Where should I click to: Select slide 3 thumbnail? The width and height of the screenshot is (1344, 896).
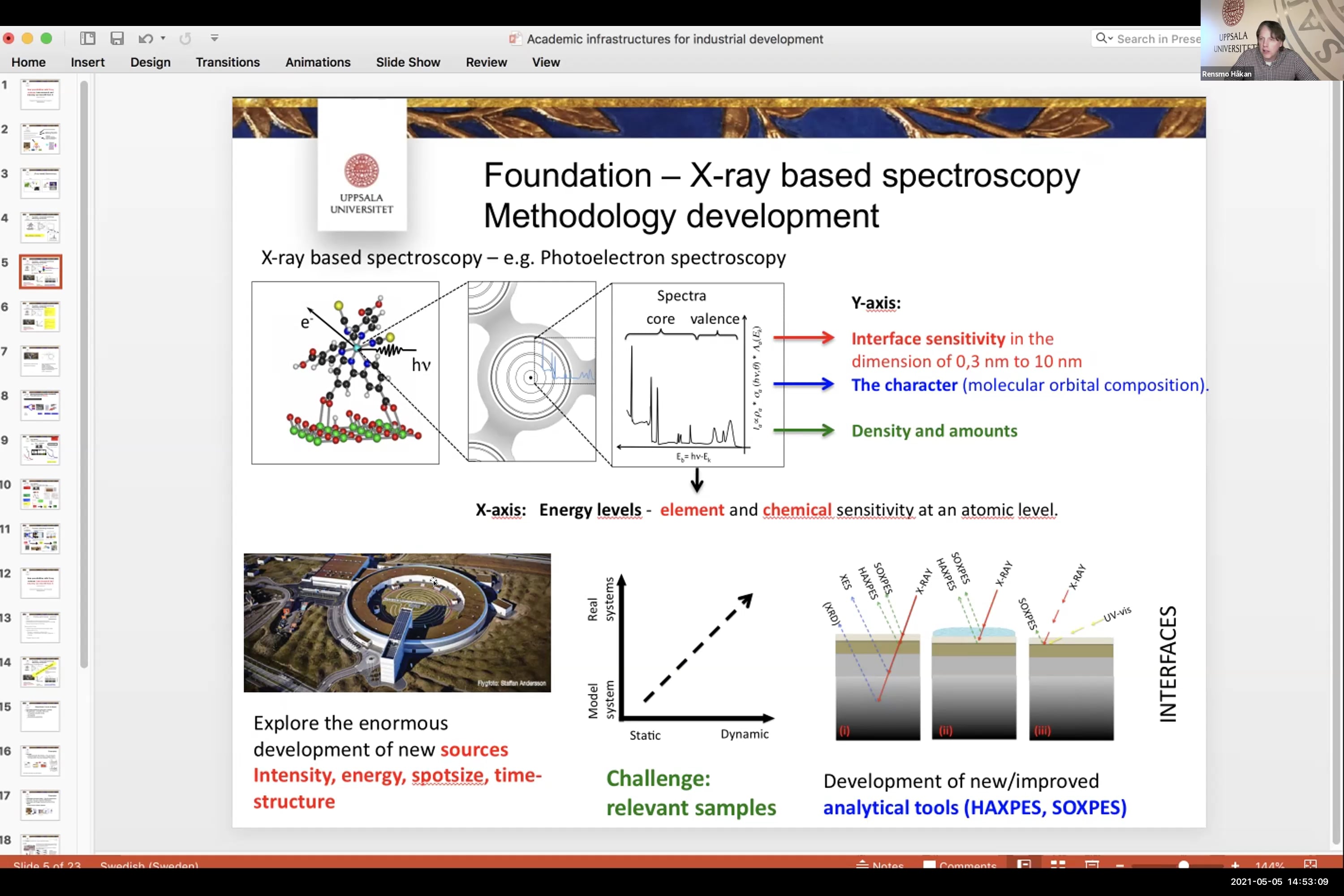coord(40,183)
